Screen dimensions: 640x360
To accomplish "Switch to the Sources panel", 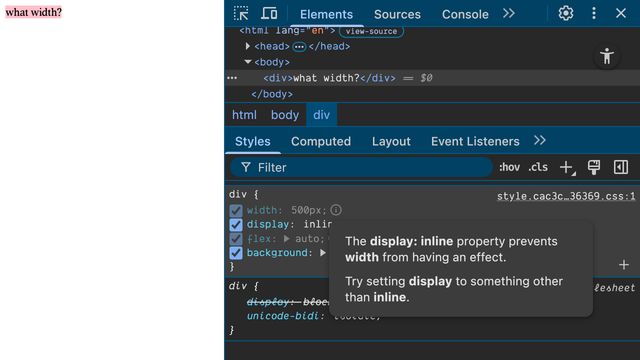I will 397,14.
